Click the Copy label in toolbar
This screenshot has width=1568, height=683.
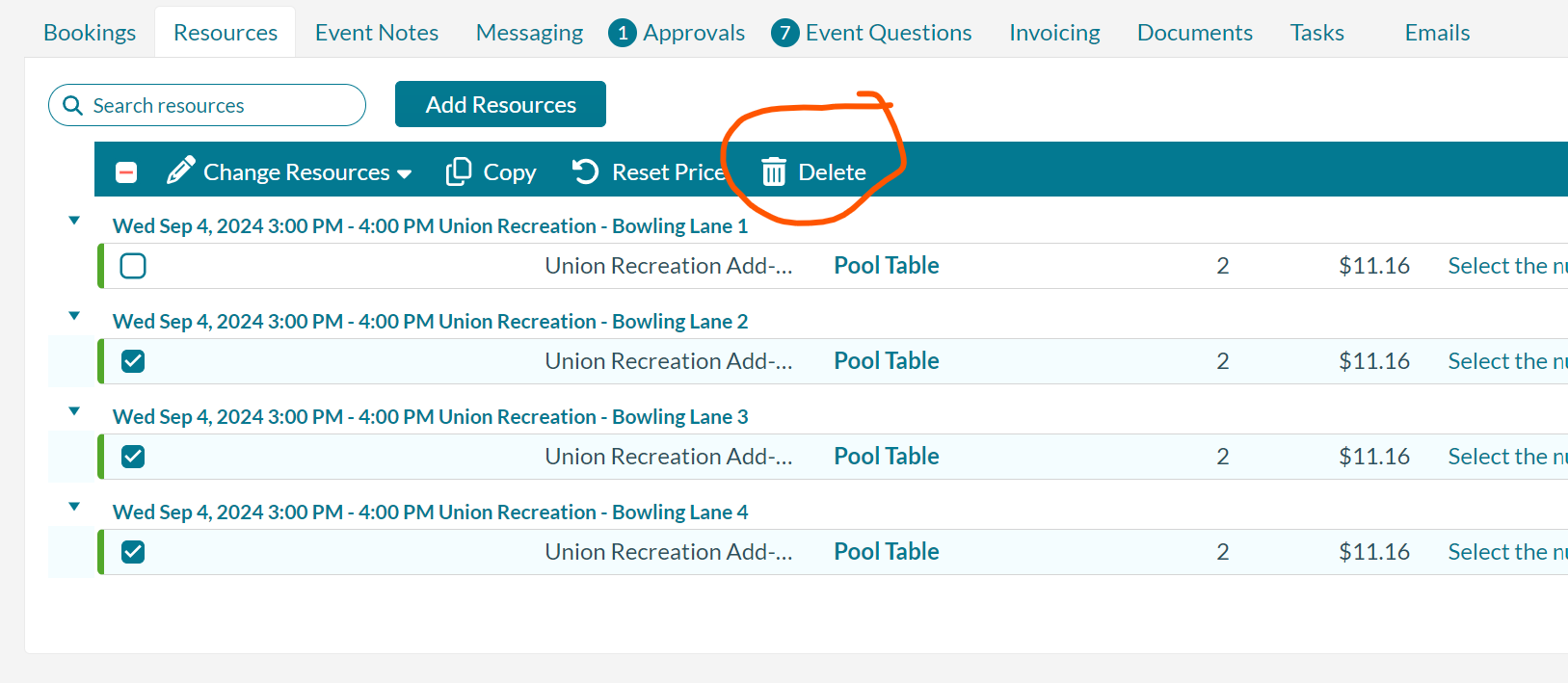click(510, 172)
